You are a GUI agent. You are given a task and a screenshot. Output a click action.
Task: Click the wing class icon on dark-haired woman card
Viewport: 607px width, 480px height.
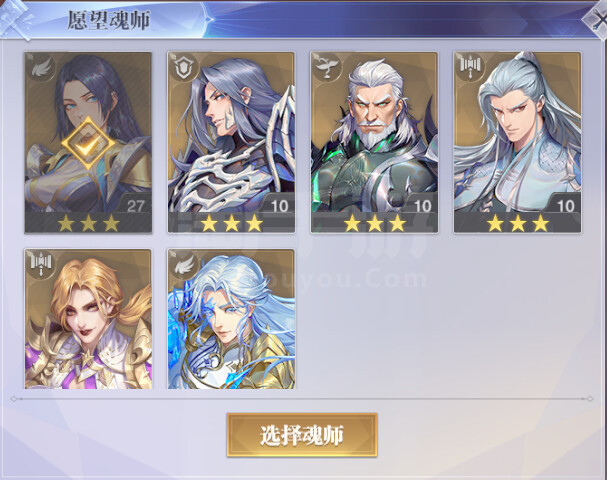(x=42, y=69)
